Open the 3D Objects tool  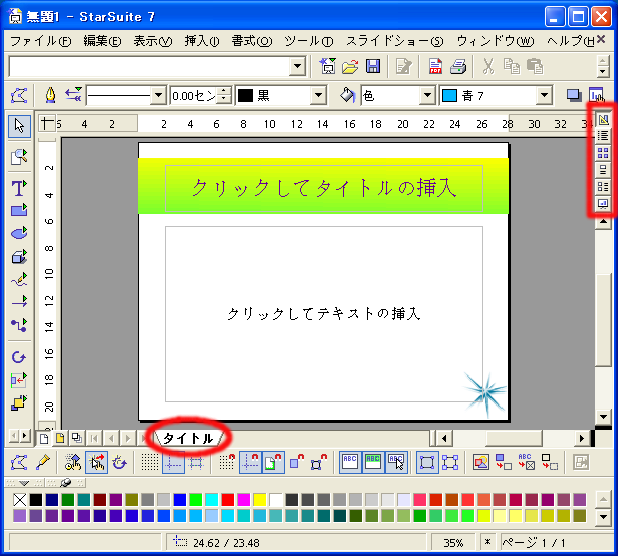(x=19, y=257)
